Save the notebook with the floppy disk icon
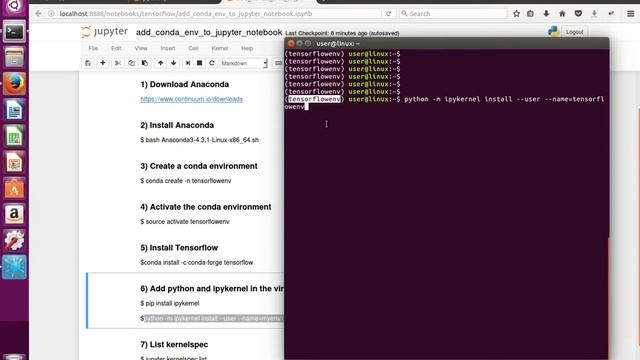 pos(88,63)
